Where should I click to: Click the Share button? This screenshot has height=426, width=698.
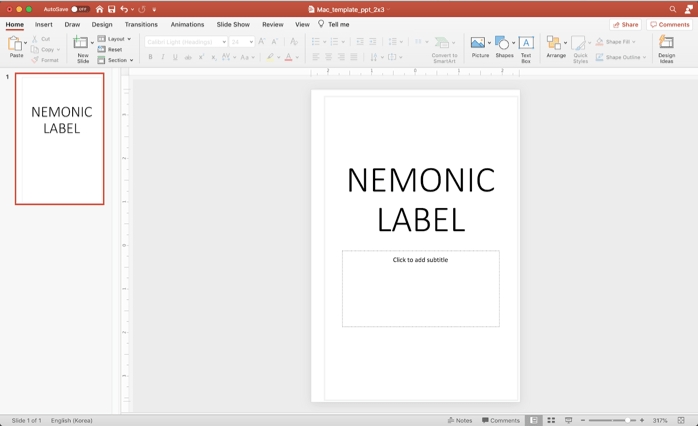pyautogui.click(x=625, y=24)
